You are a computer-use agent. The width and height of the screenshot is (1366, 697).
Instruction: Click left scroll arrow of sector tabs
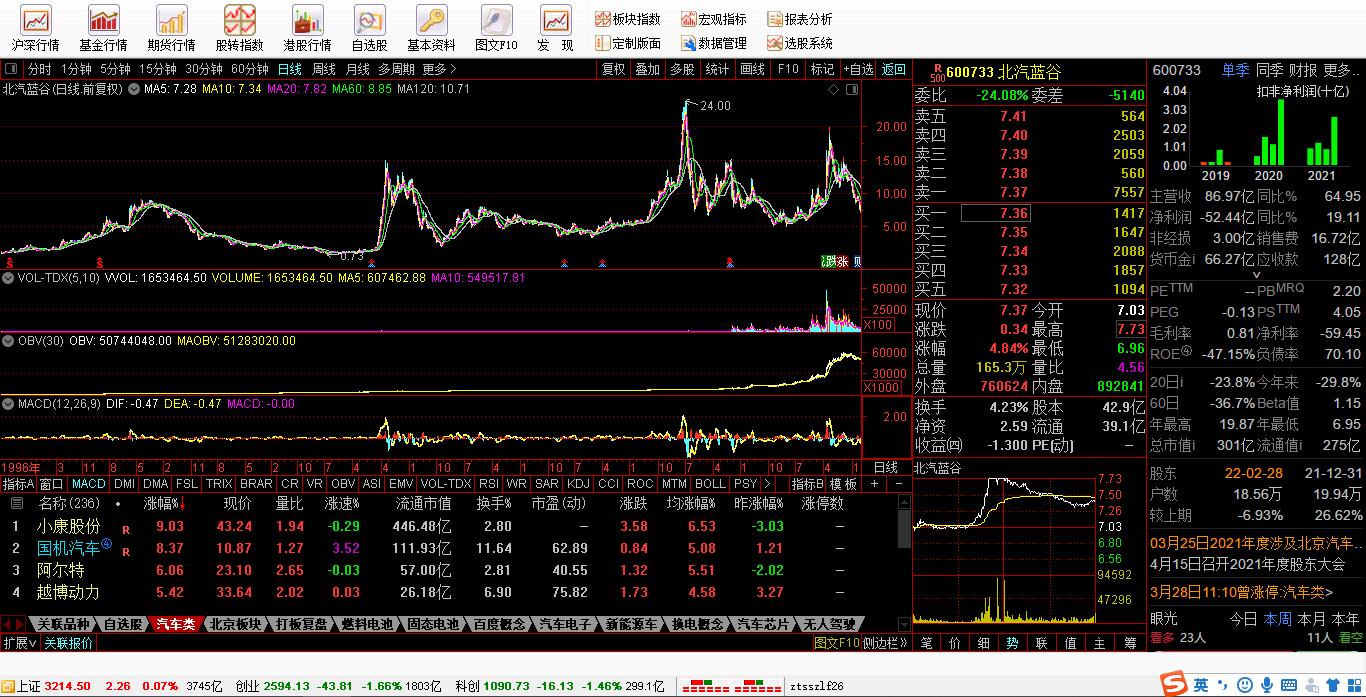[8, 624]
